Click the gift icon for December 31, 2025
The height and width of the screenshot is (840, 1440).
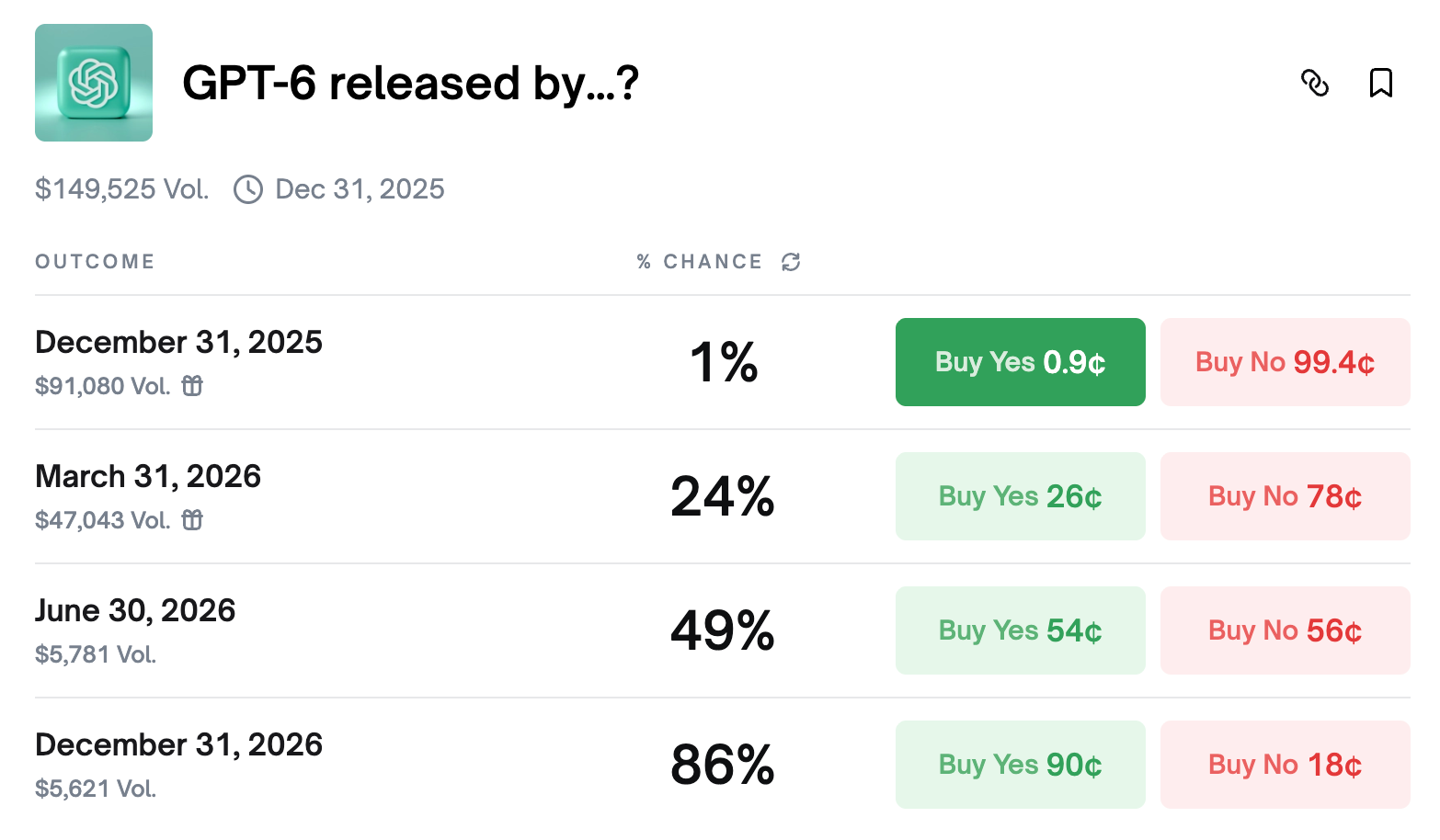[x=192, y=386]
